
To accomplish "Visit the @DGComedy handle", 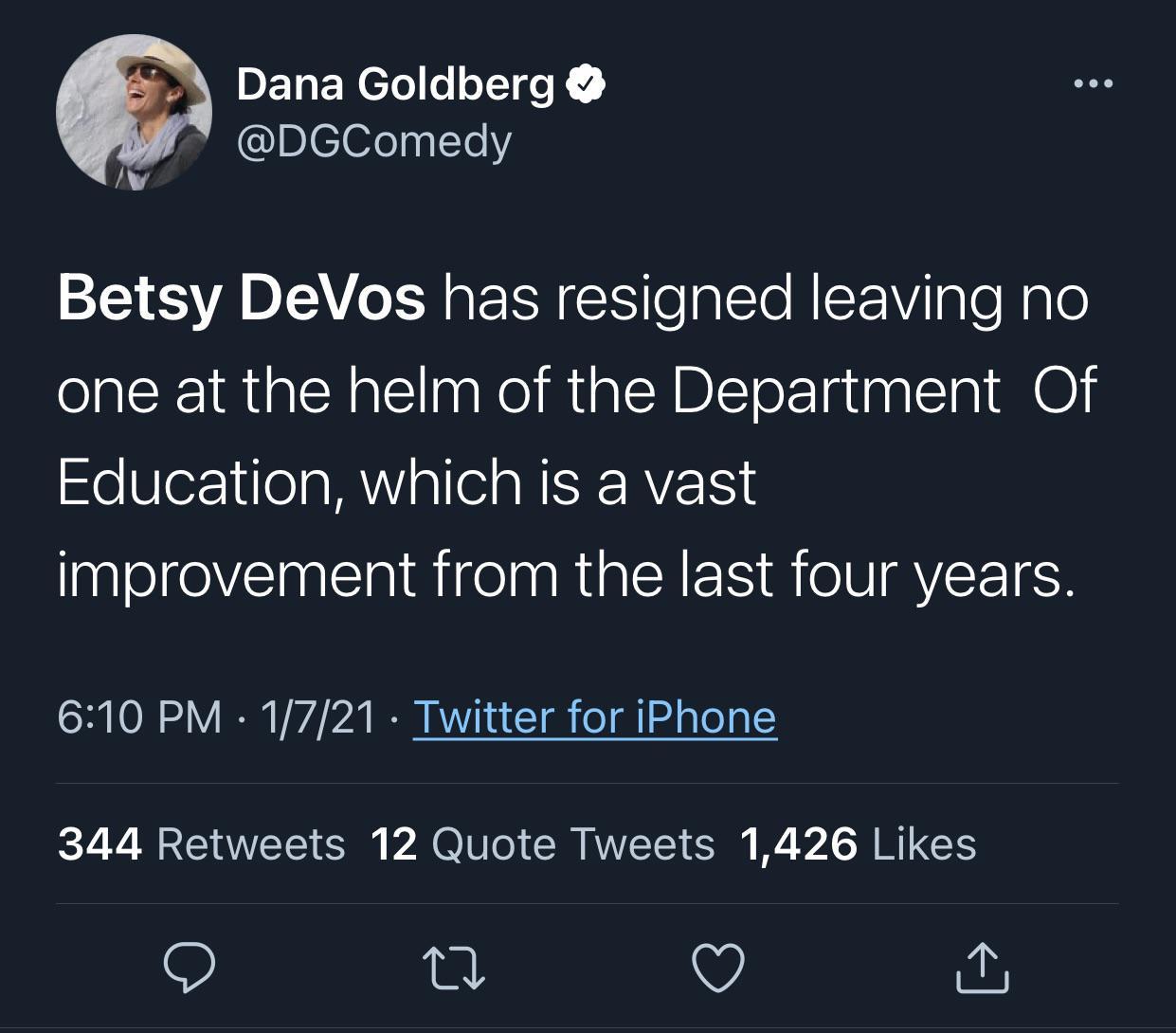I will point(373,141).
